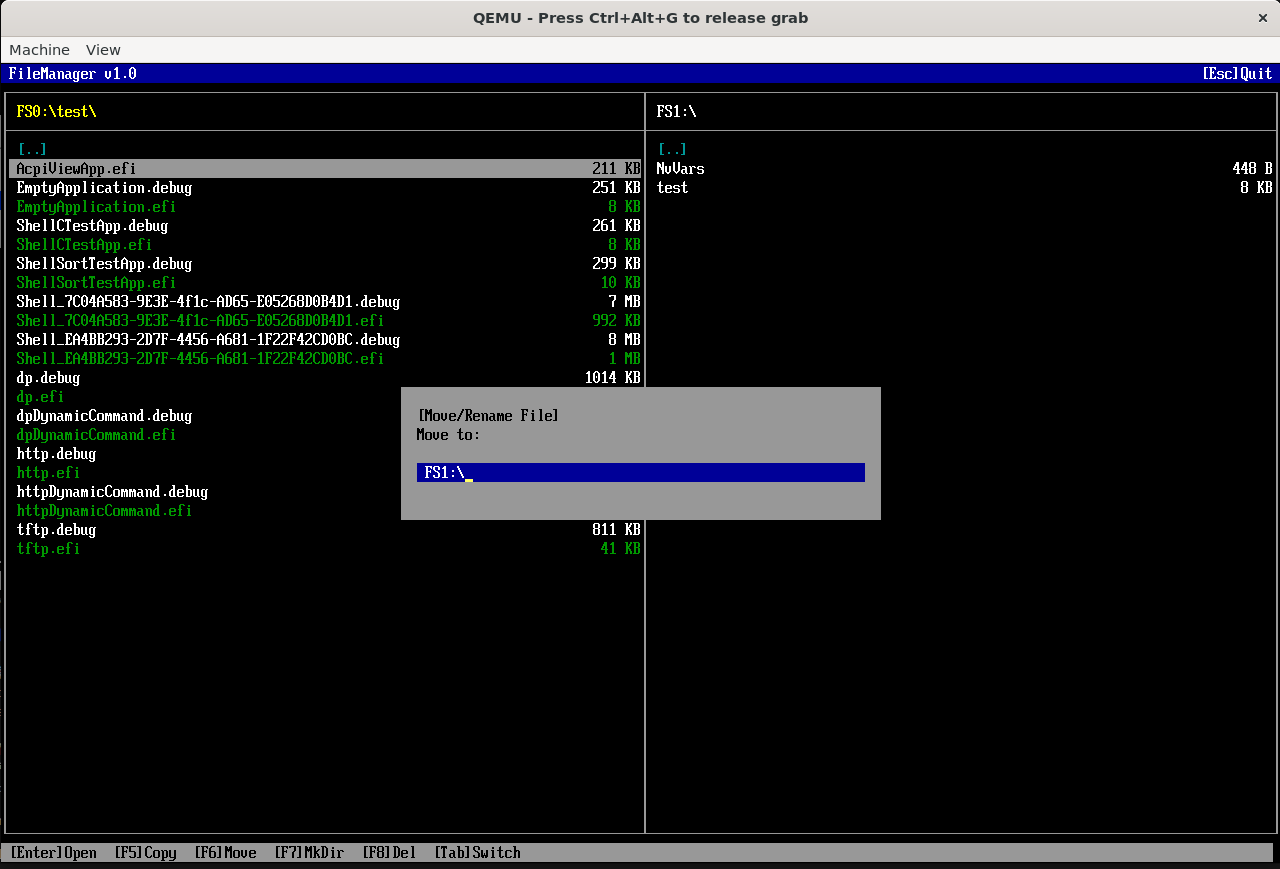Click the [F7]MkDir shortcut button
Viewport: 1280px width, 869px height.
309,853
